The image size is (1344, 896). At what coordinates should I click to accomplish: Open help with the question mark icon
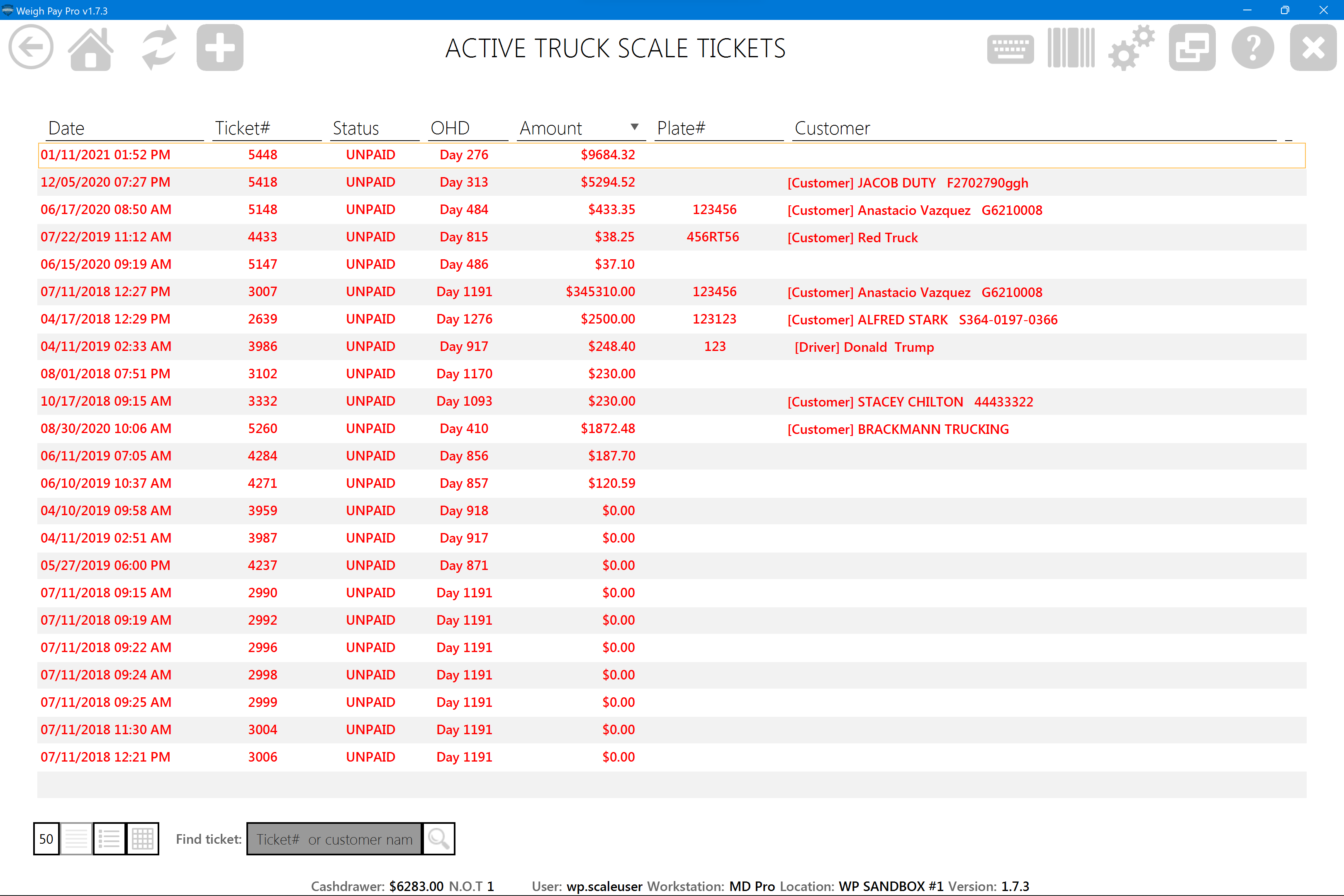pyautogui.click(x=1252, y=48)
